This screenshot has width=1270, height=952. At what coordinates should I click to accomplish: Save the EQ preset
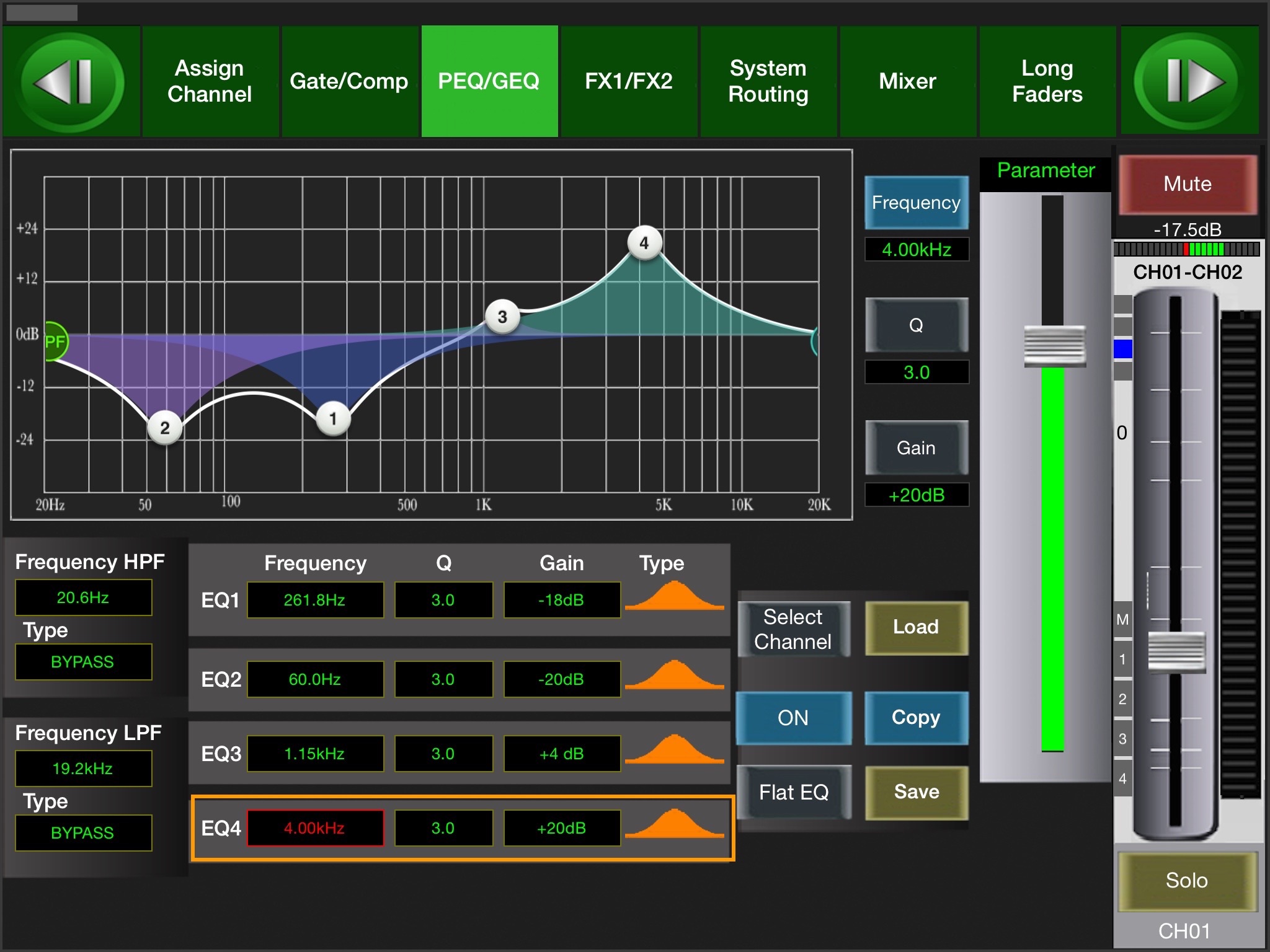click(917, 792)
